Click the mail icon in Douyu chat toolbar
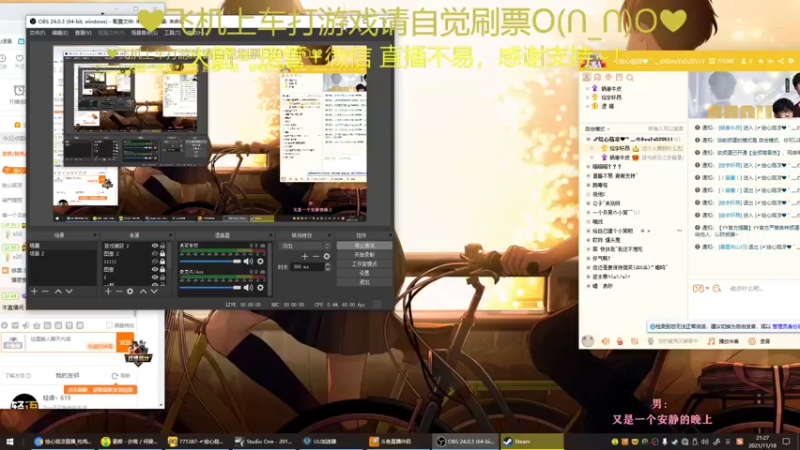The height and width of the screenshot is (450, 800). [15, 325]
